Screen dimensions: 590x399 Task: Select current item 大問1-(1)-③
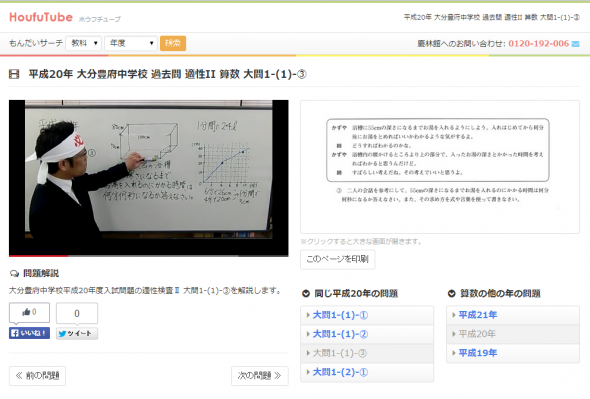367,353
